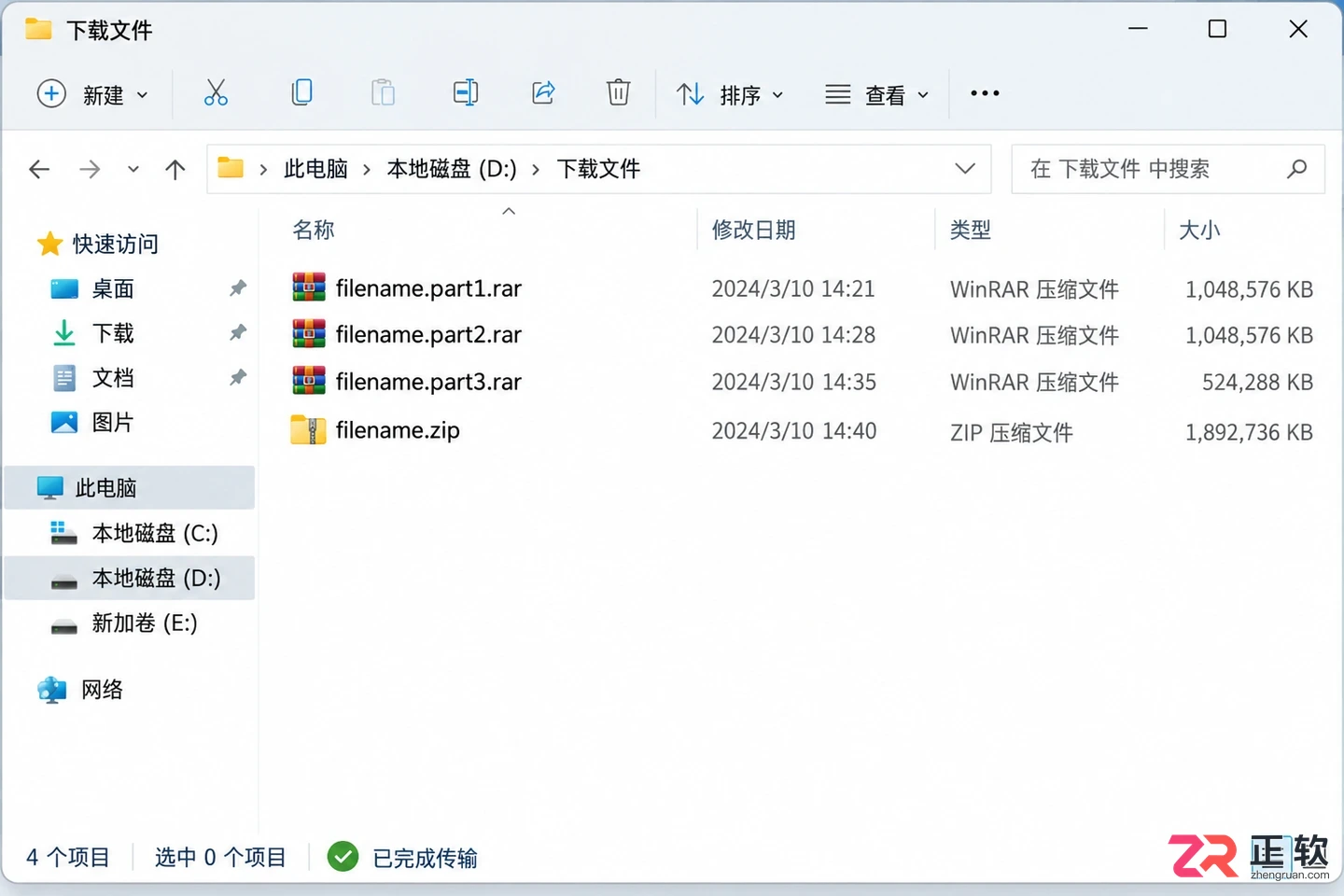This screenshot has height=896, width=1344.
Task: Select the filename.part3.rar archive icon
Action: tap(309, 380)
